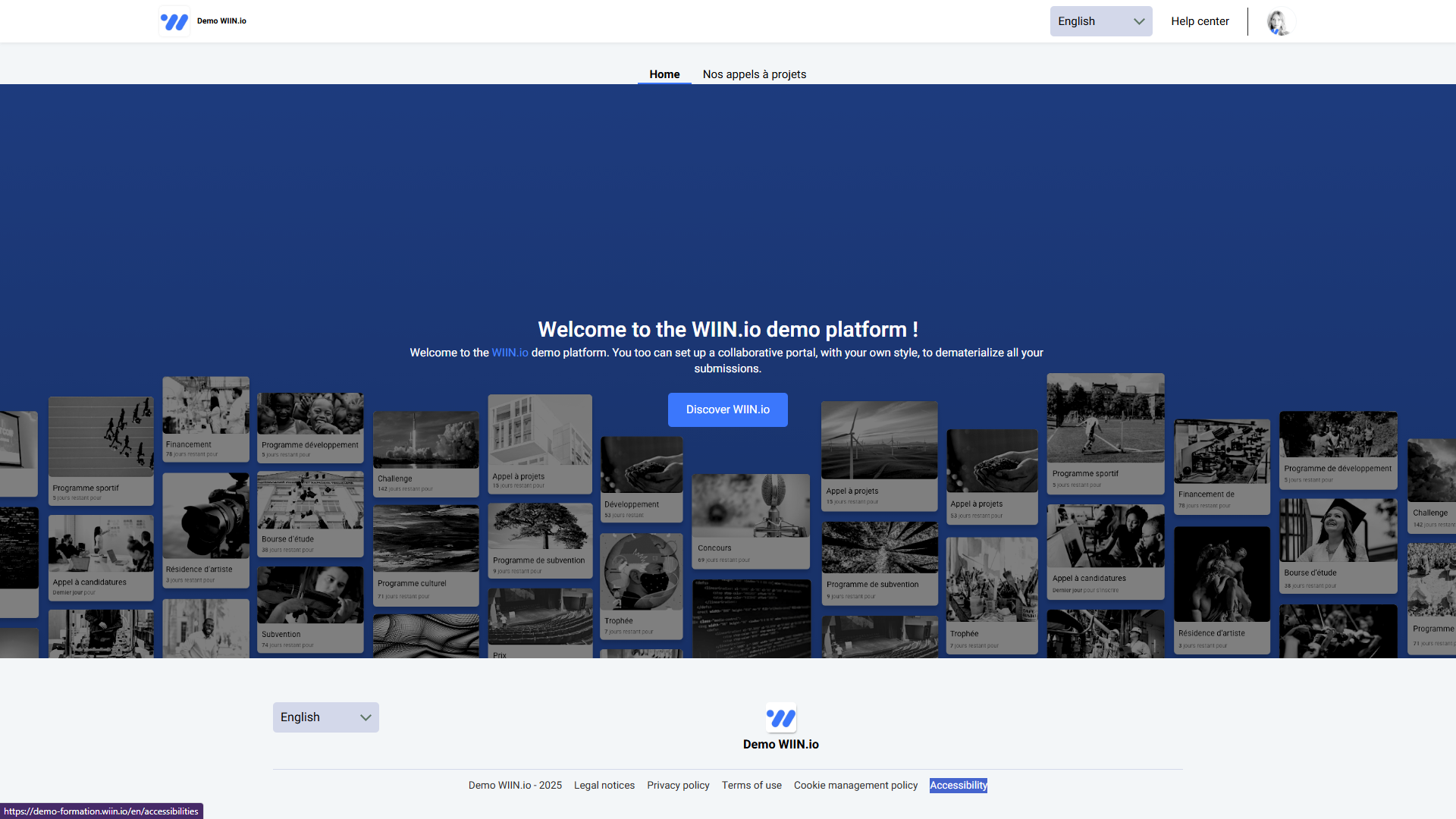Open the Terms of use link

point(752,786)
